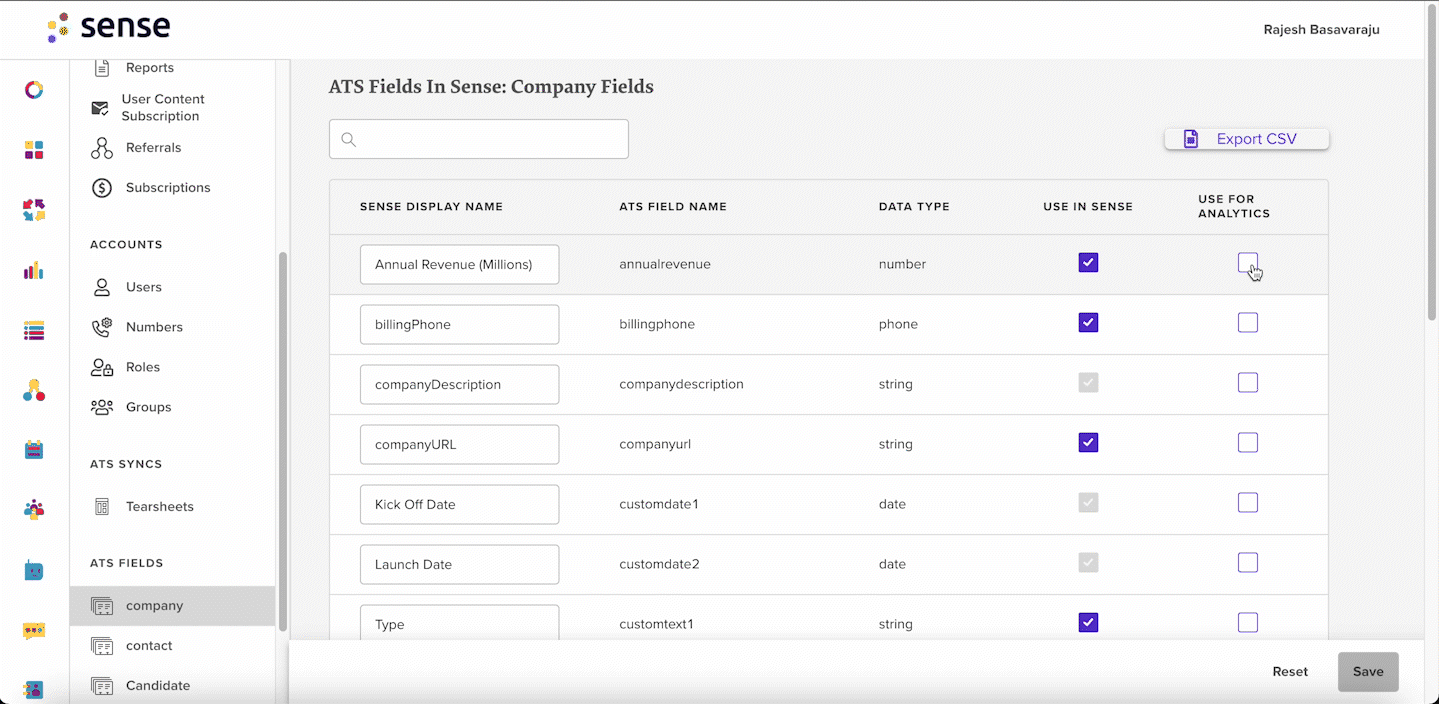1439x704 pixels.
Task: Enable Use for Analytics for annualrevenue
Action: [1248, 263]
